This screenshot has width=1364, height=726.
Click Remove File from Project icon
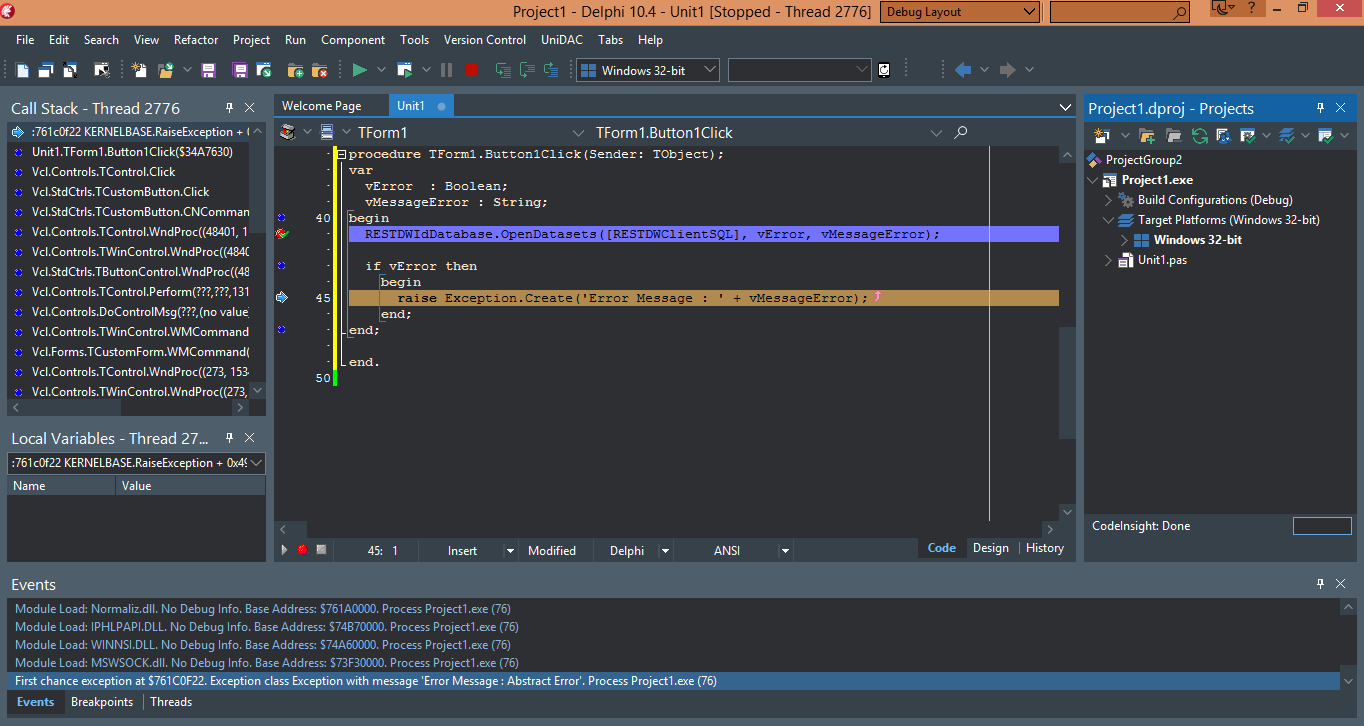320,70
